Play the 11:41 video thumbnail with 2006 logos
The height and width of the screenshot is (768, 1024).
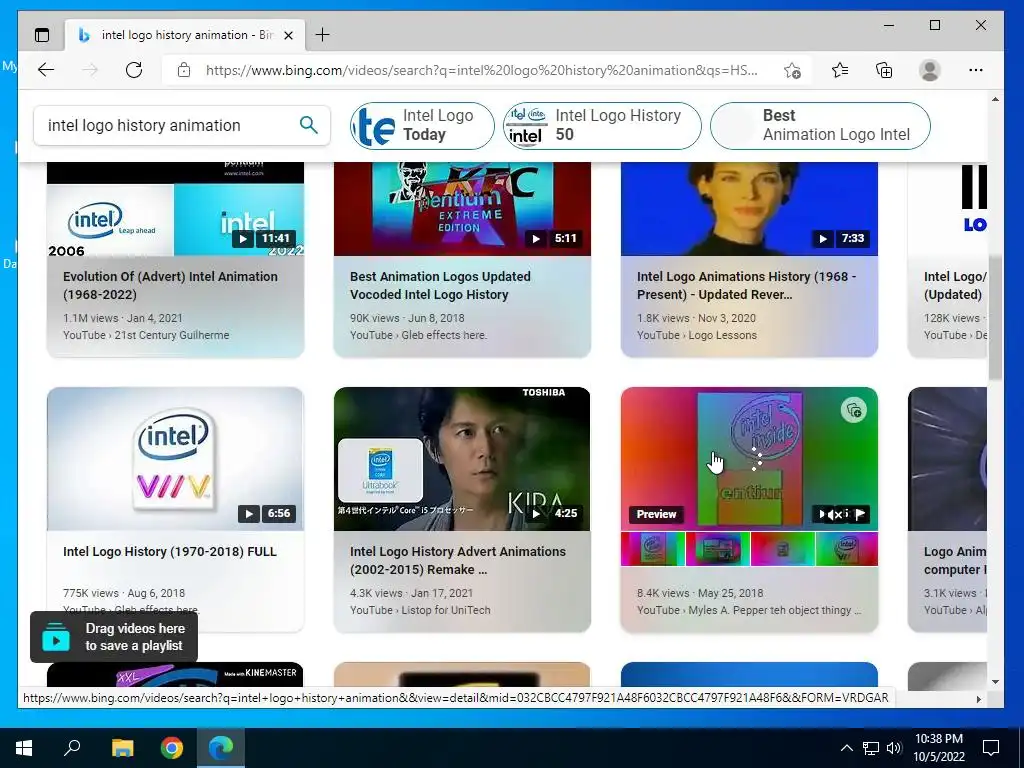coord(175,209)
